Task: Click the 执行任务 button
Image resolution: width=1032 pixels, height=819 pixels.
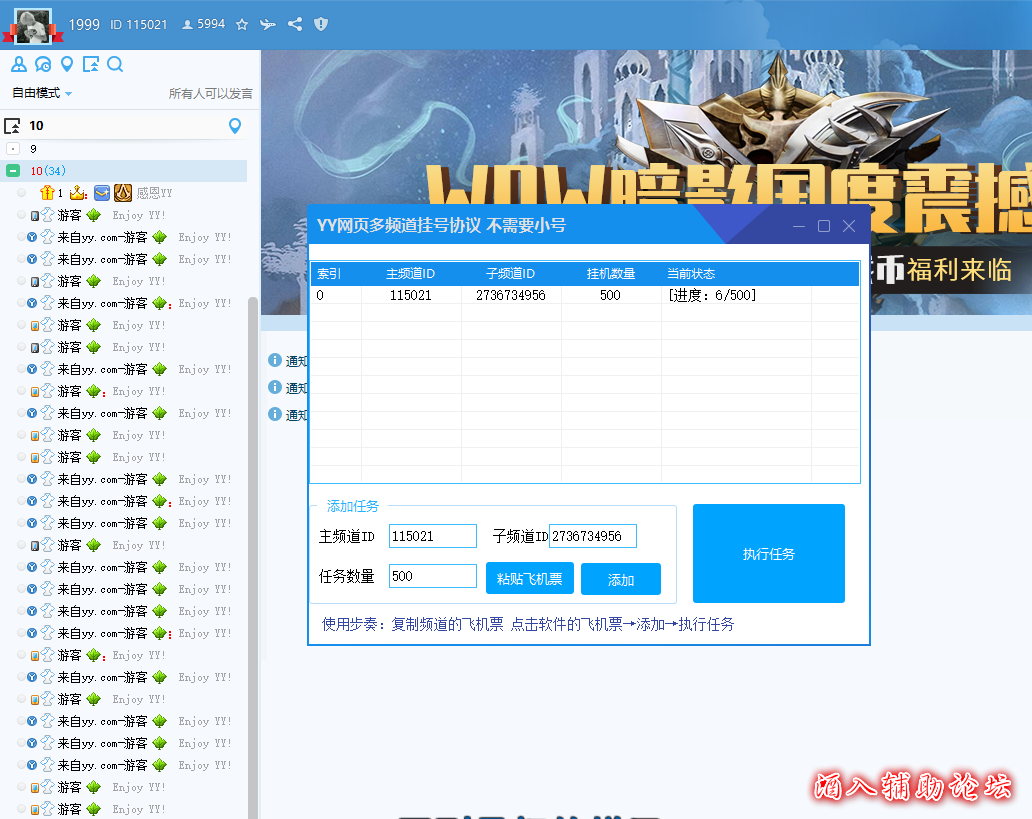Action: pyautogui.click(x=768, y=553)
